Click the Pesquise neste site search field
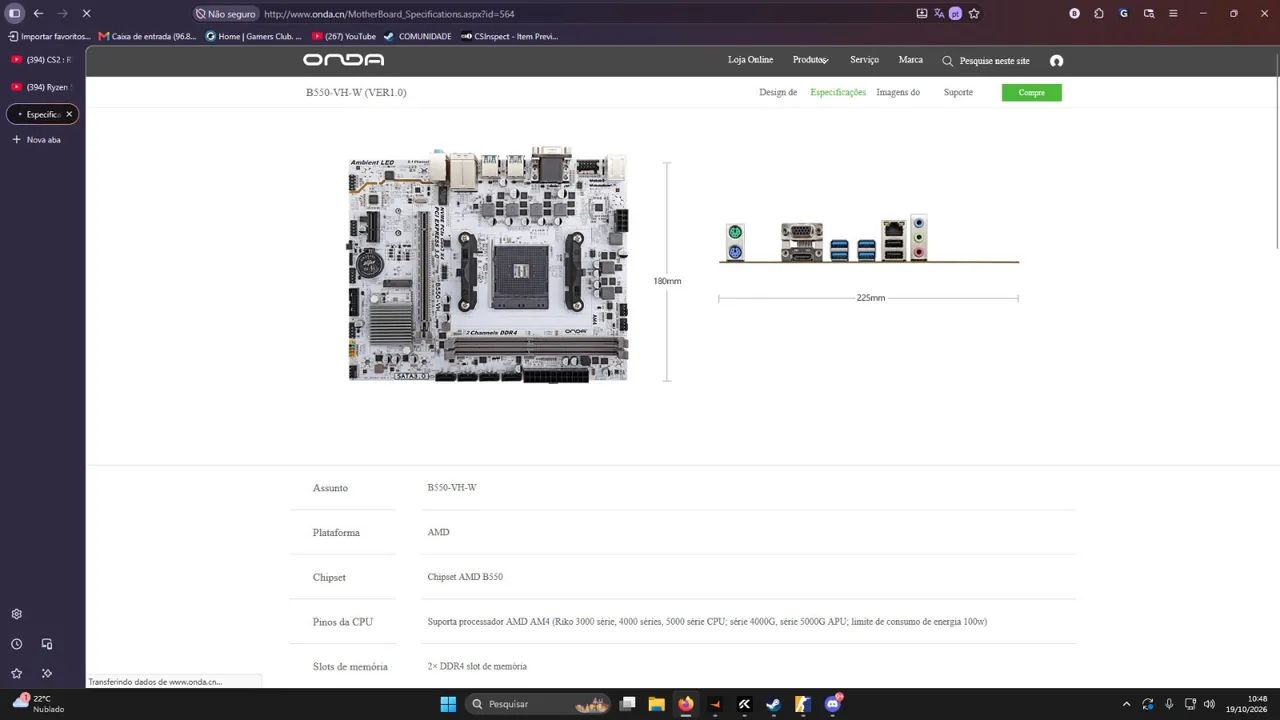Screen dimensions: 1280x720 (x=994, y=61)
